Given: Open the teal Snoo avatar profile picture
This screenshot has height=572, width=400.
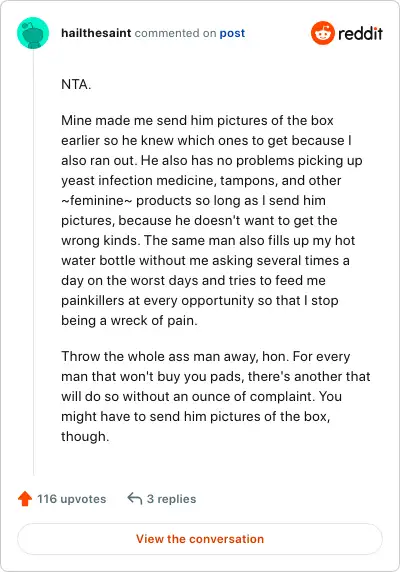Looking at the screenshot, I should point(33,33).
